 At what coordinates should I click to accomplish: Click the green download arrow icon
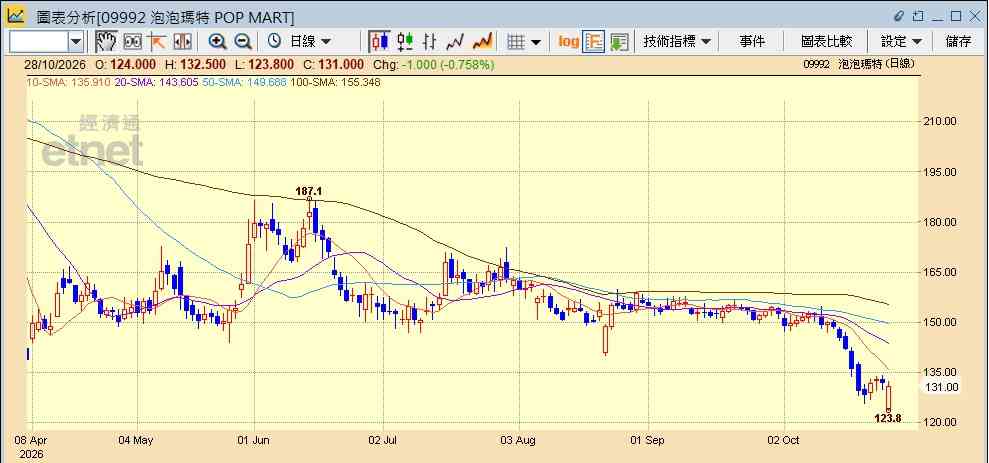point(619,42)
